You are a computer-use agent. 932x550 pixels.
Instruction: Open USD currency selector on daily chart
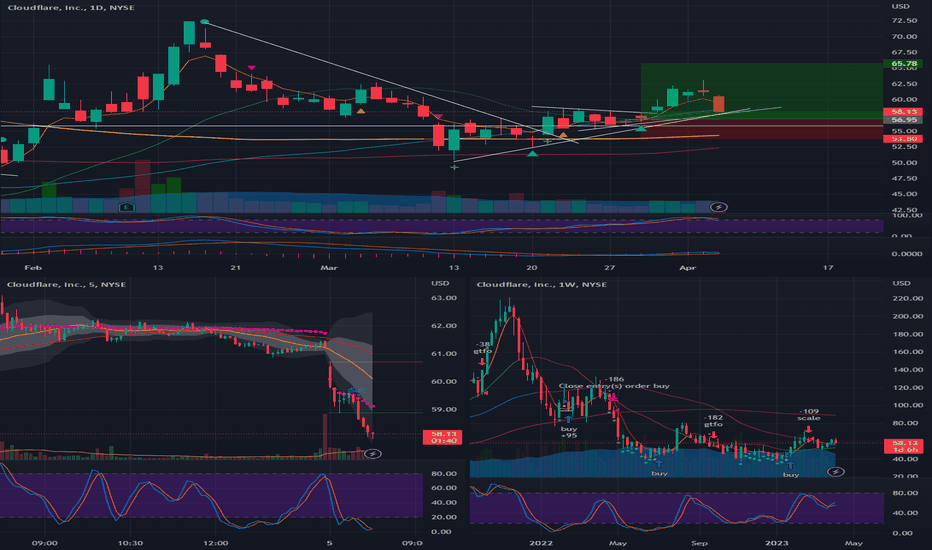900,6
